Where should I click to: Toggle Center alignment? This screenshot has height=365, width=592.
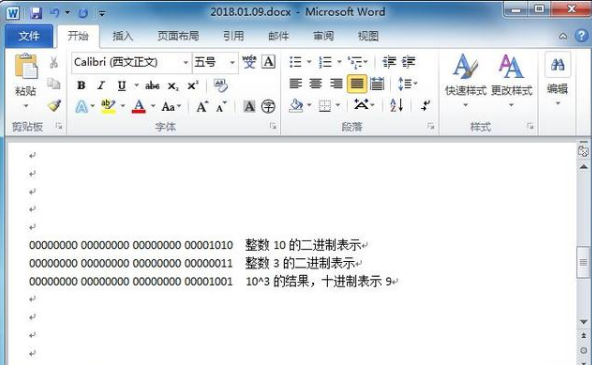pos(316,83)
